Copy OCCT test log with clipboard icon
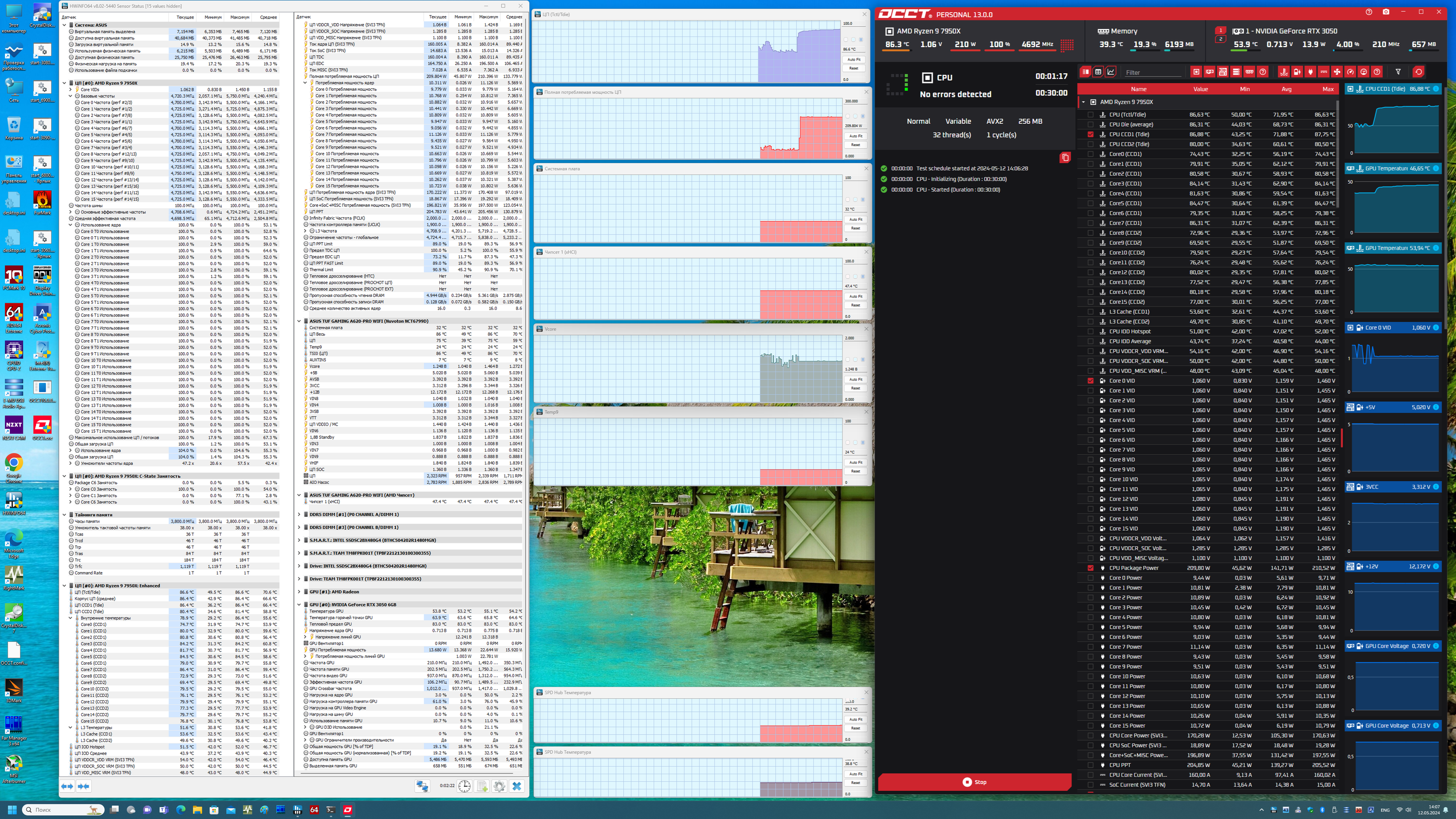Screen dimensions: 1456x819 (1065, 158)
